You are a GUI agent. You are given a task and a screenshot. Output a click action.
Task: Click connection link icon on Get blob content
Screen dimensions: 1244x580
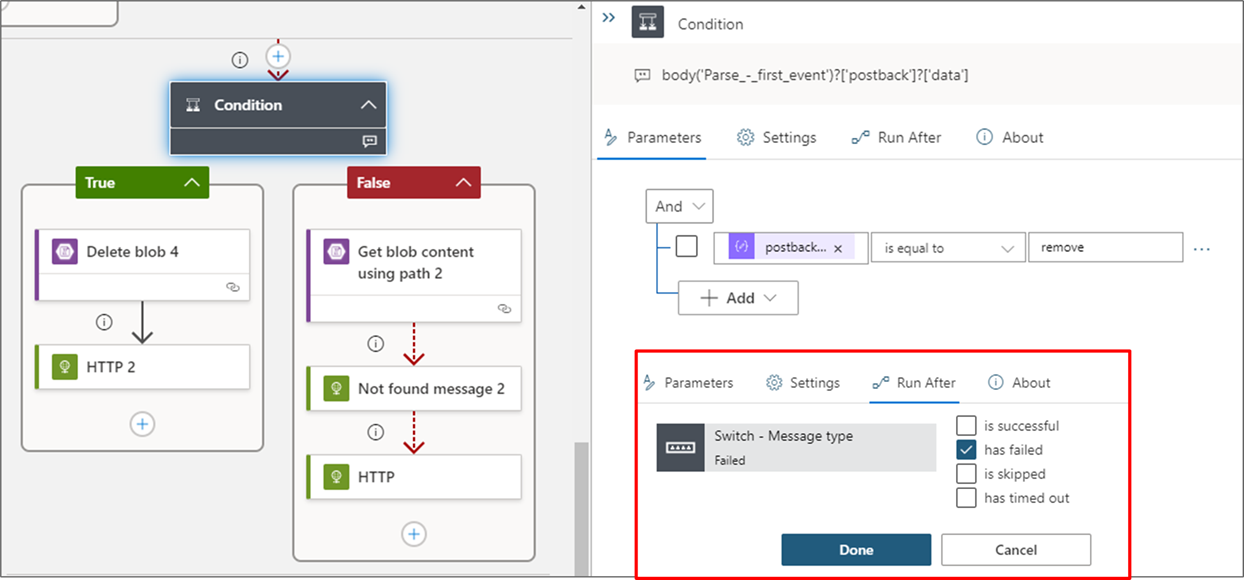point(505,309)
